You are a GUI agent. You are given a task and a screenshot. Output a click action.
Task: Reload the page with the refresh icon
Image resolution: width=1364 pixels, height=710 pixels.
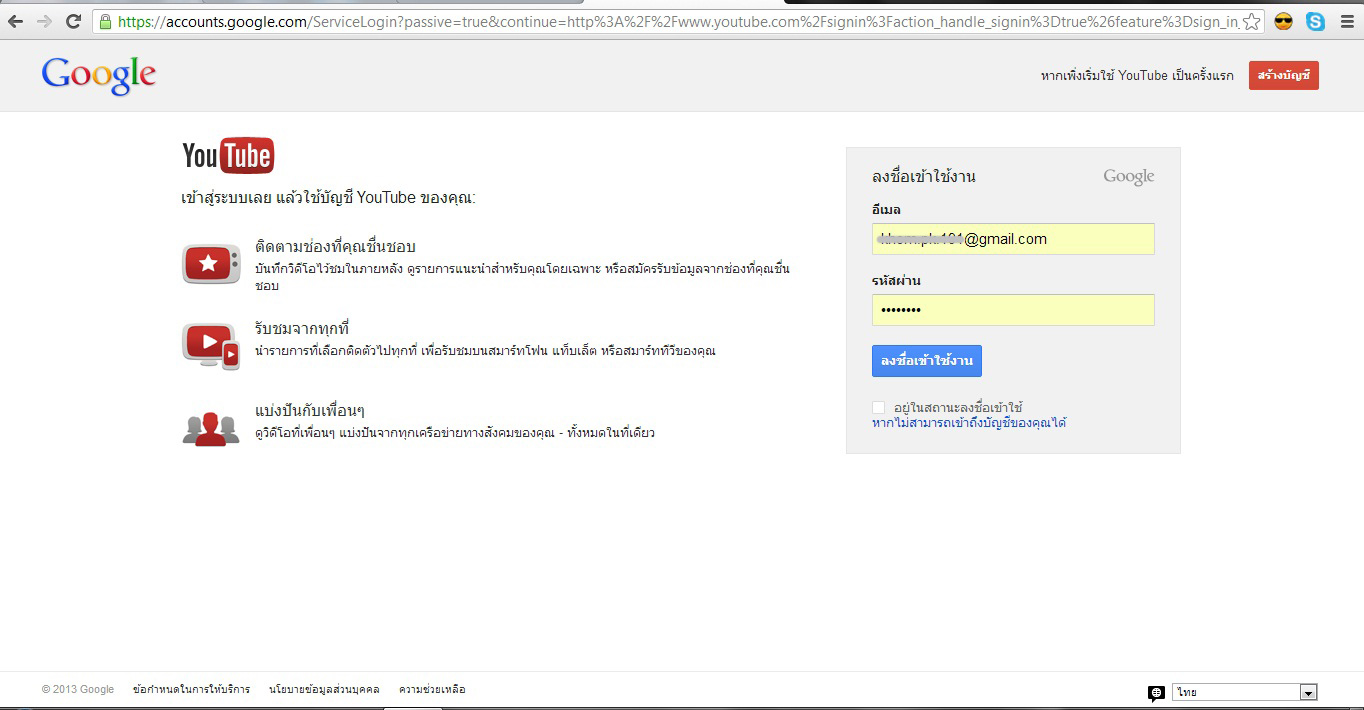[x=73, y=21]
